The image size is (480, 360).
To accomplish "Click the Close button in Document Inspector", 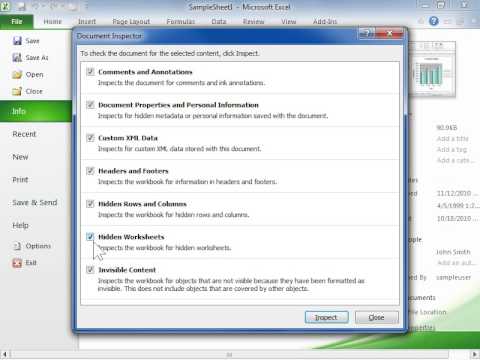I will (377, 317).
